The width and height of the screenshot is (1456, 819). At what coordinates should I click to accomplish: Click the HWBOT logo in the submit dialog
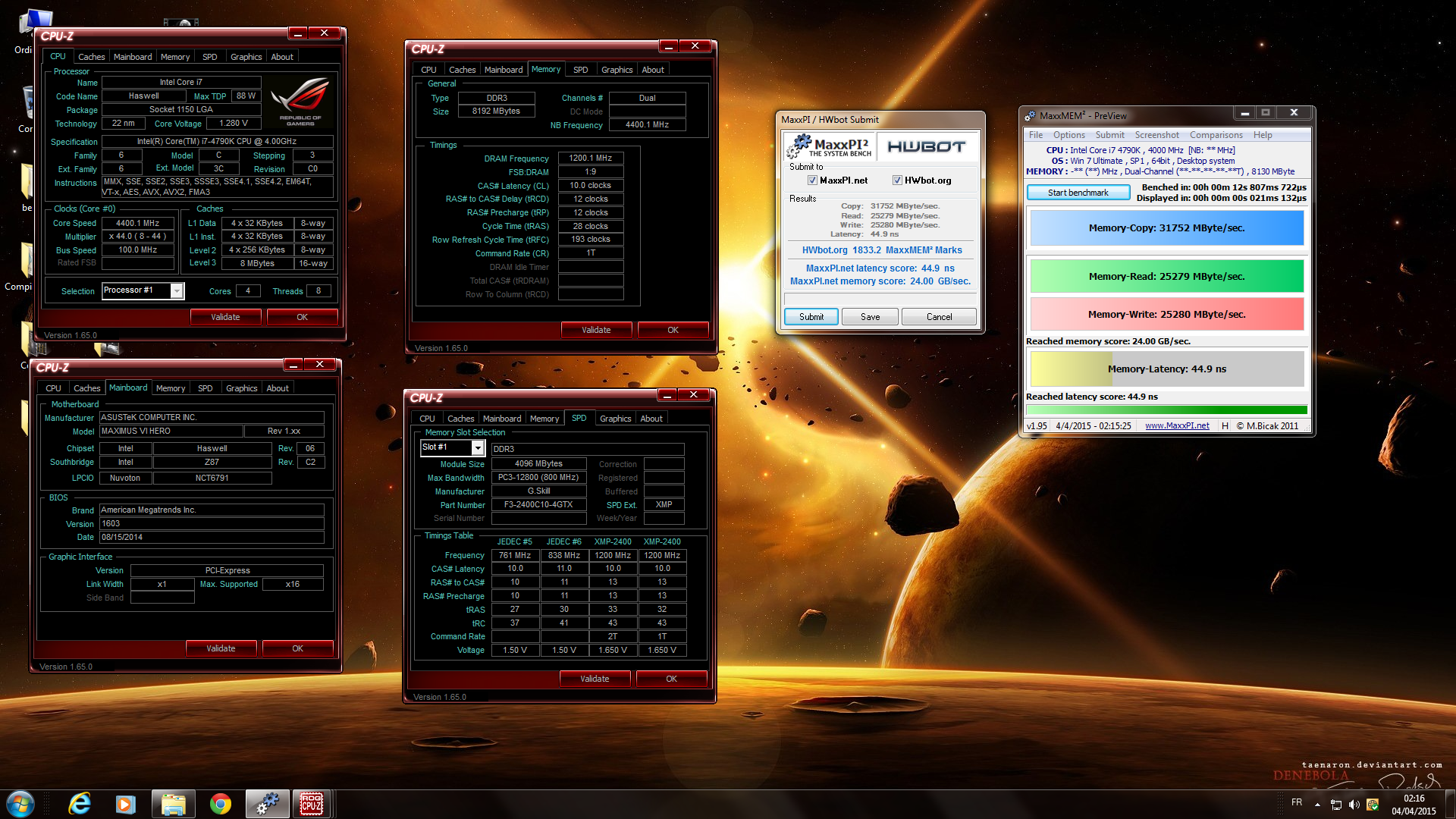[x=926, y=146]
